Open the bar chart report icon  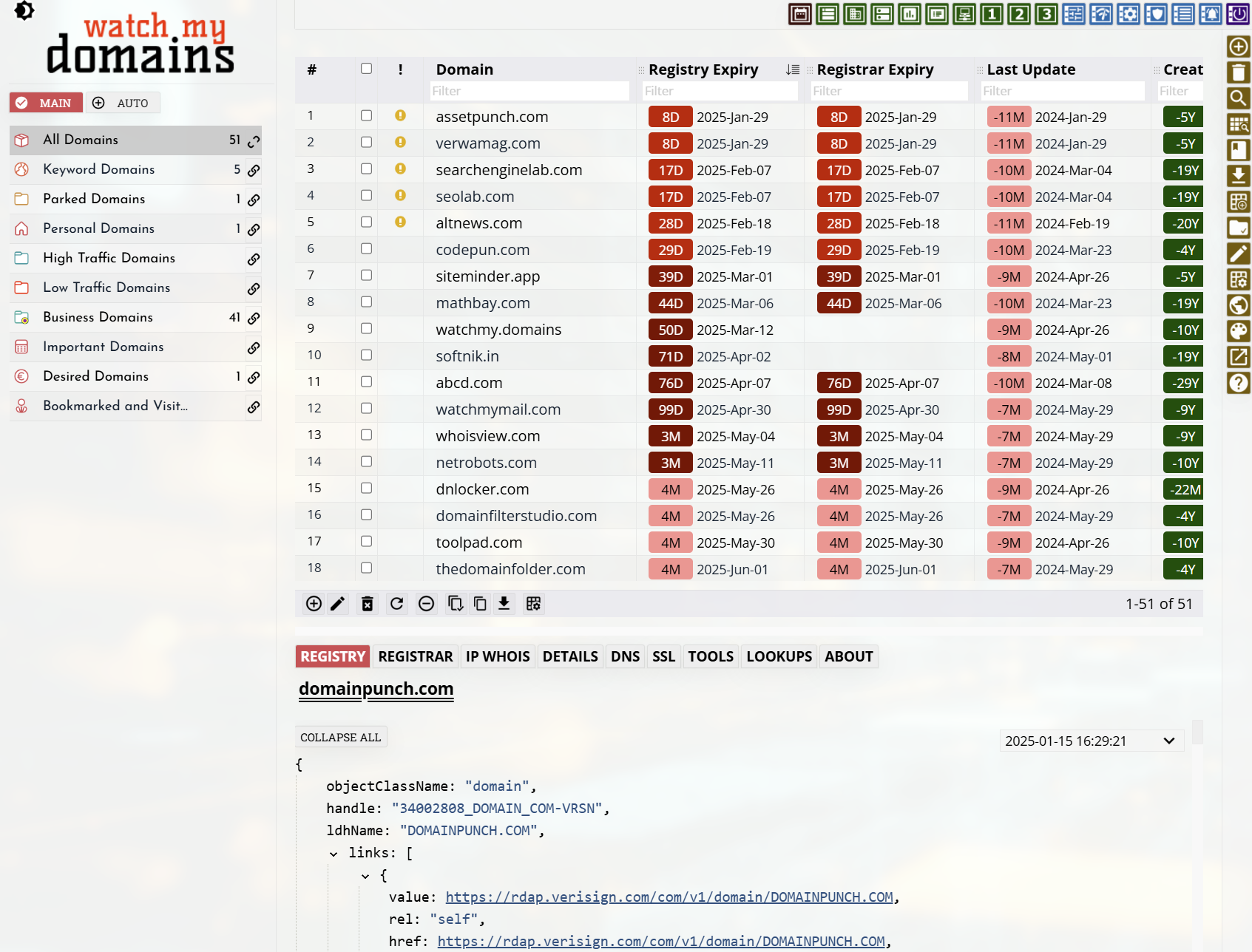(909, 14)
